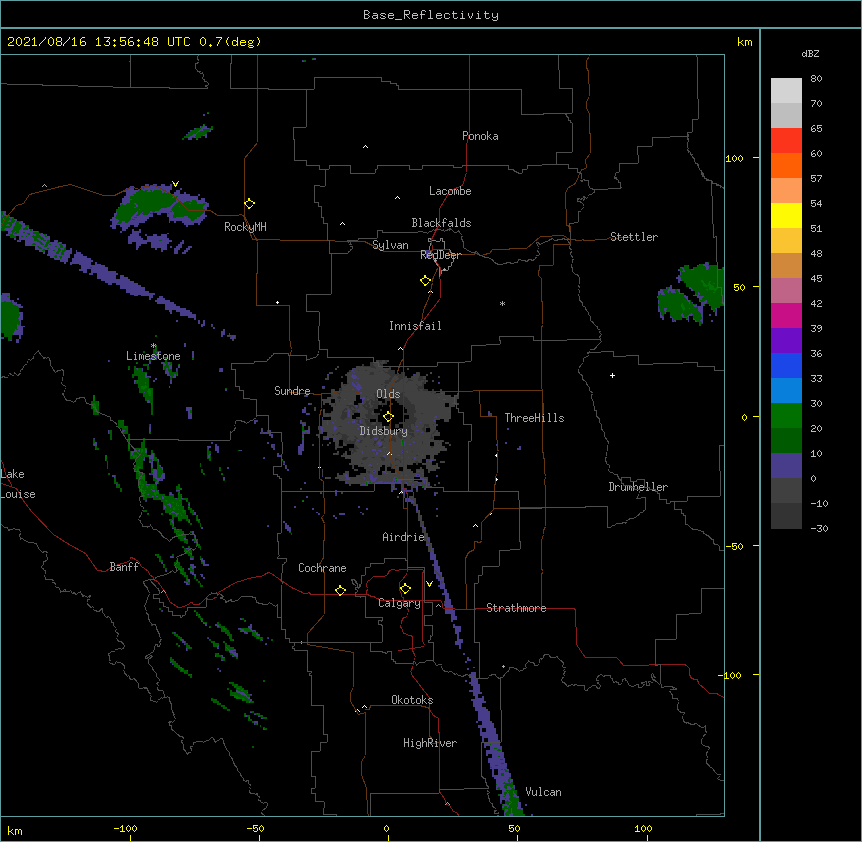Click the Calgary label
This screenshot has width=862, height=842.
(399, 603)
